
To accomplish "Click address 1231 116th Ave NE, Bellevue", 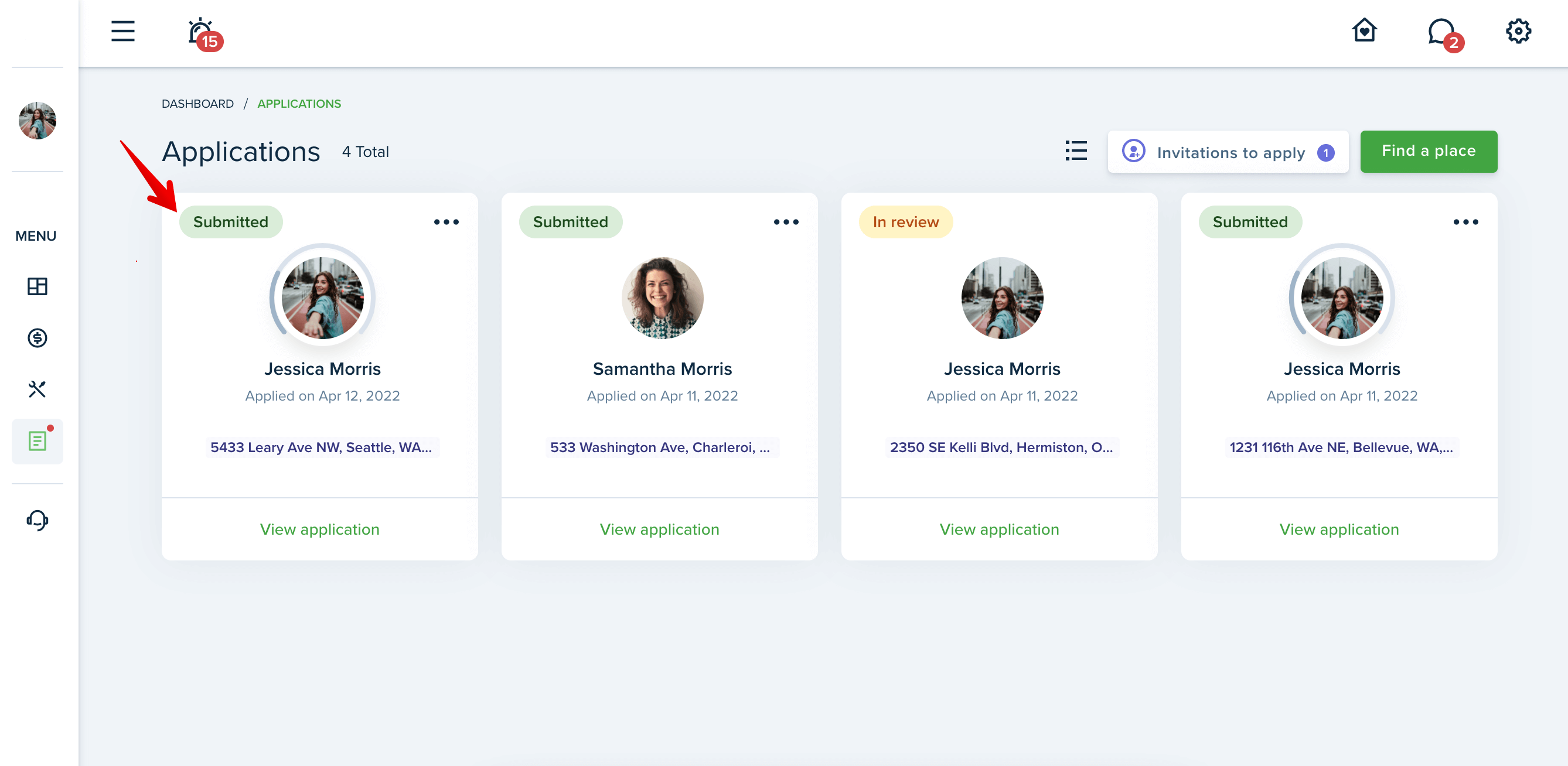I will [x=1341, y=447].
